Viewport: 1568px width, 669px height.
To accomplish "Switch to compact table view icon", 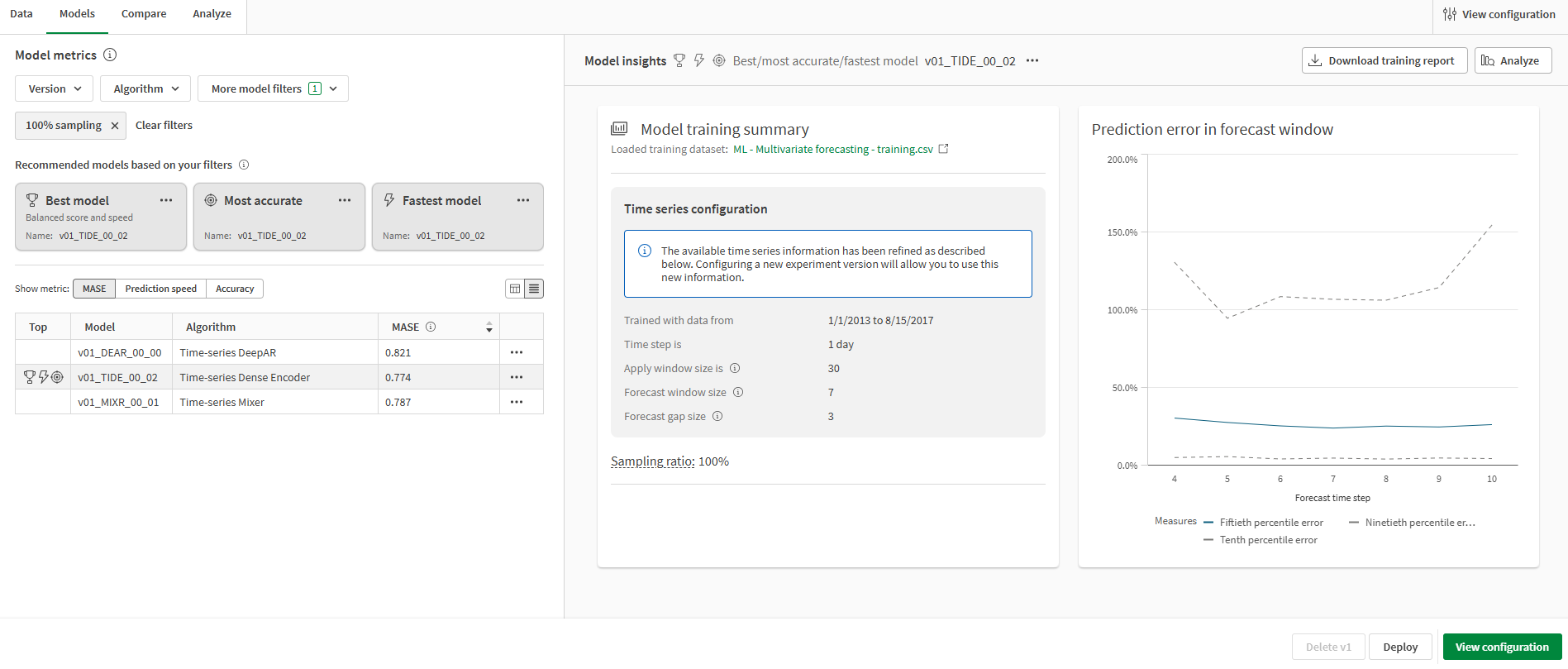I will pos(534,289).
